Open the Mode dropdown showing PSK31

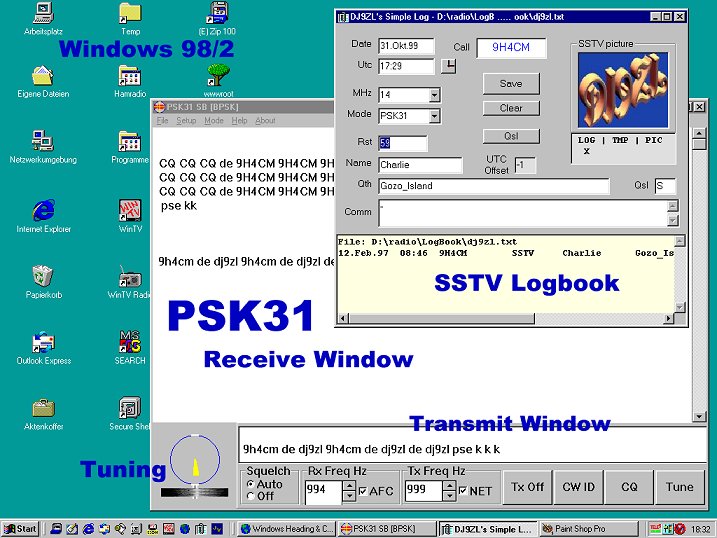(434, 116)
